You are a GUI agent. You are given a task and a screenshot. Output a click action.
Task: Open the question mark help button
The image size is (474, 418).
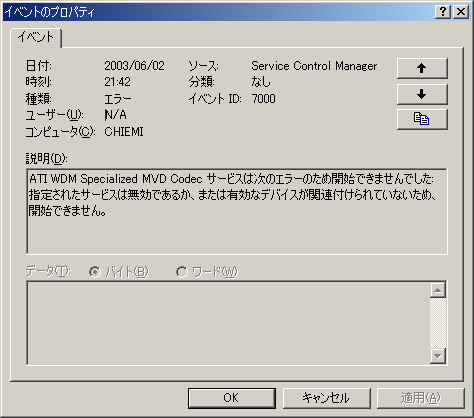[443, 12]
